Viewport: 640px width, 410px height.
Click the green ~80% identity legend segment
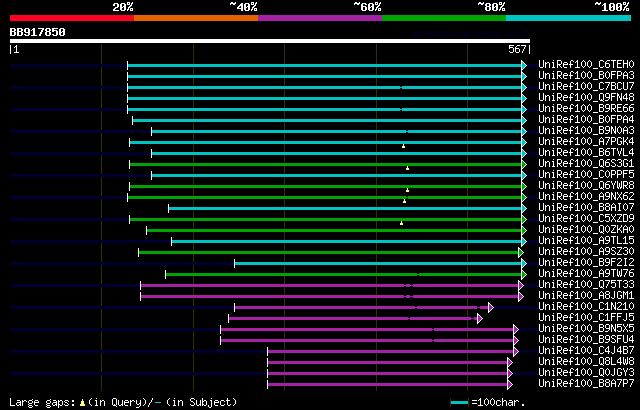tap(444, 18)
